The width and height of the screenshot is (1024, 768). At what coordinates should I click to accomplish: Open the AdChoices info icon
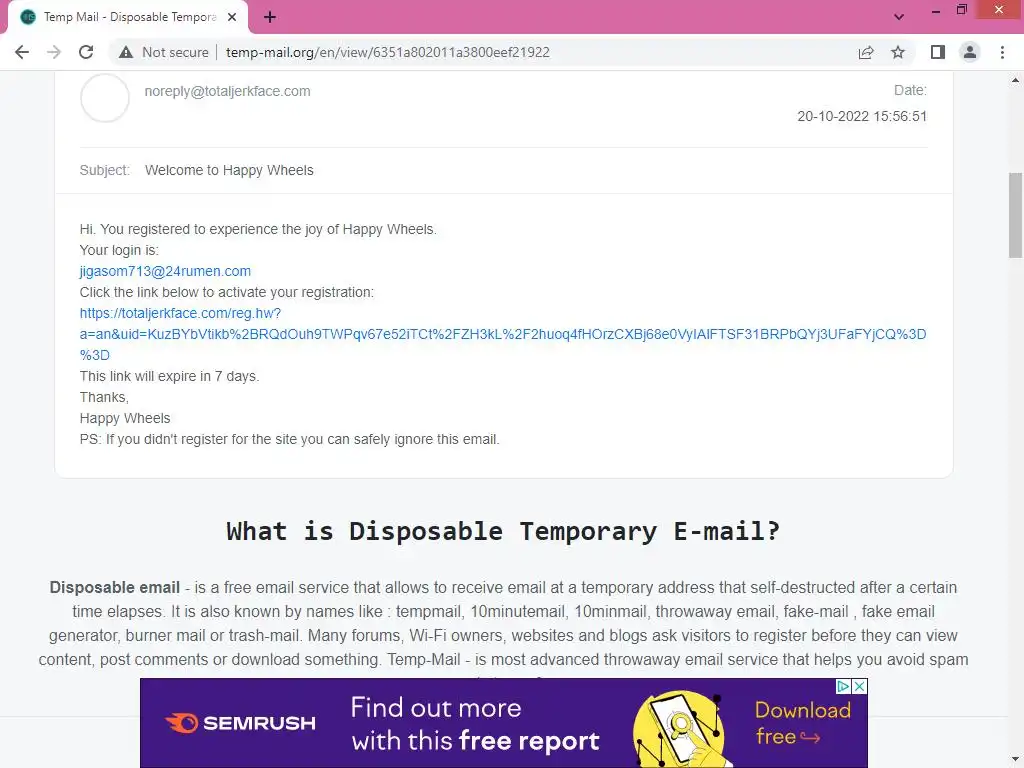click(844, 686)
